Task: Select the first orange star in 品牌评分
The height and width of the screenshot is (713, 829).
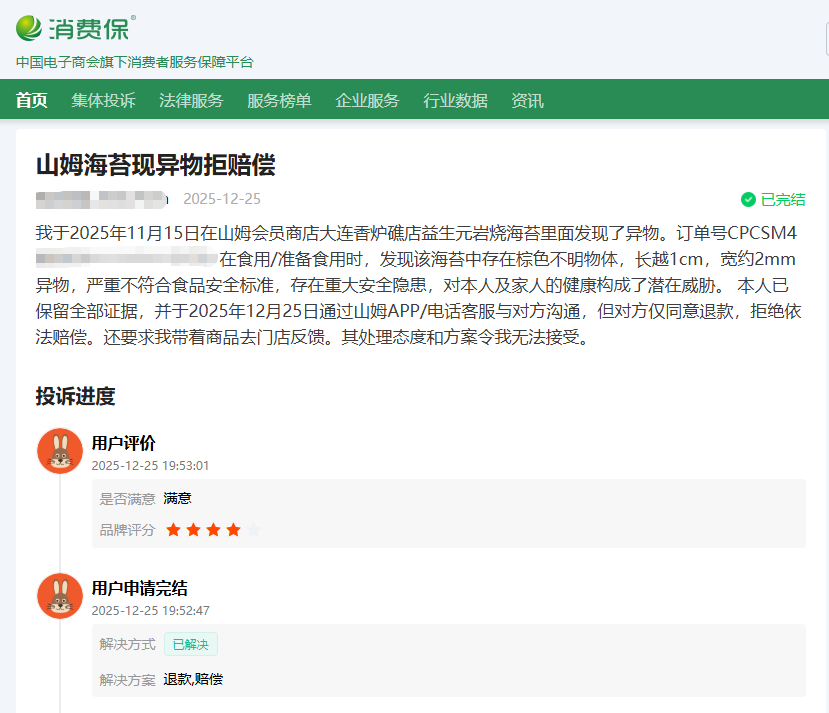Action: (174, 530)
